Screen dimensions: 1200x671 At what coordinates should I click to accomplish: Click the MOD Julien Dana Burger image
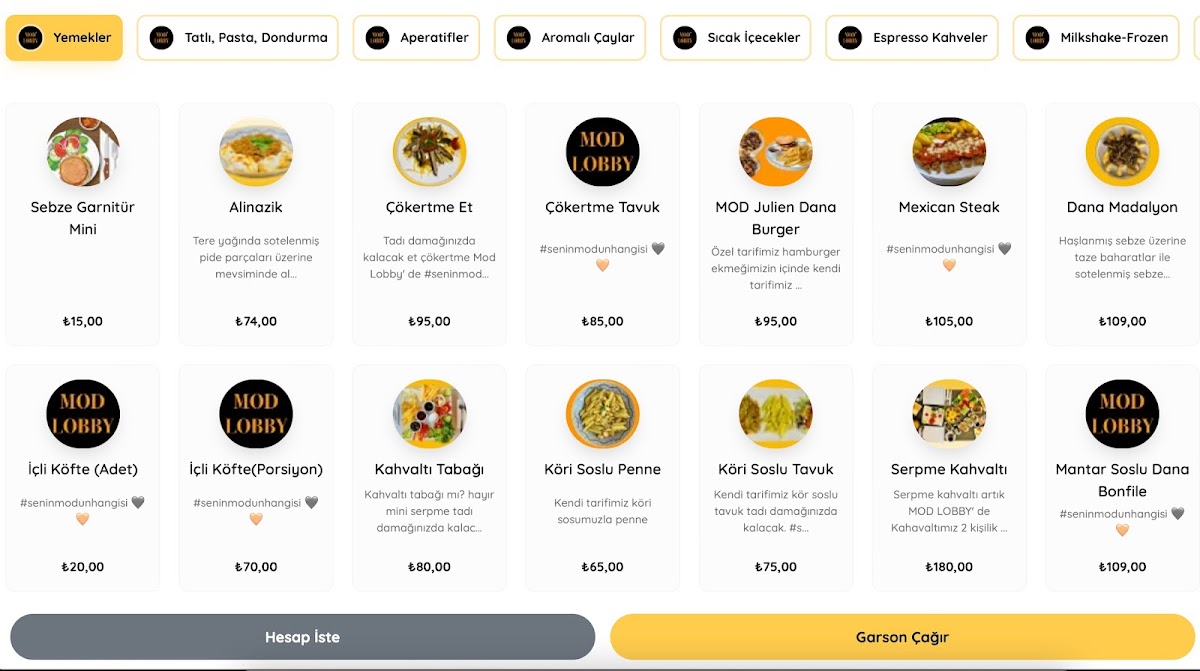pyautogui.click(x=776, y=152)
